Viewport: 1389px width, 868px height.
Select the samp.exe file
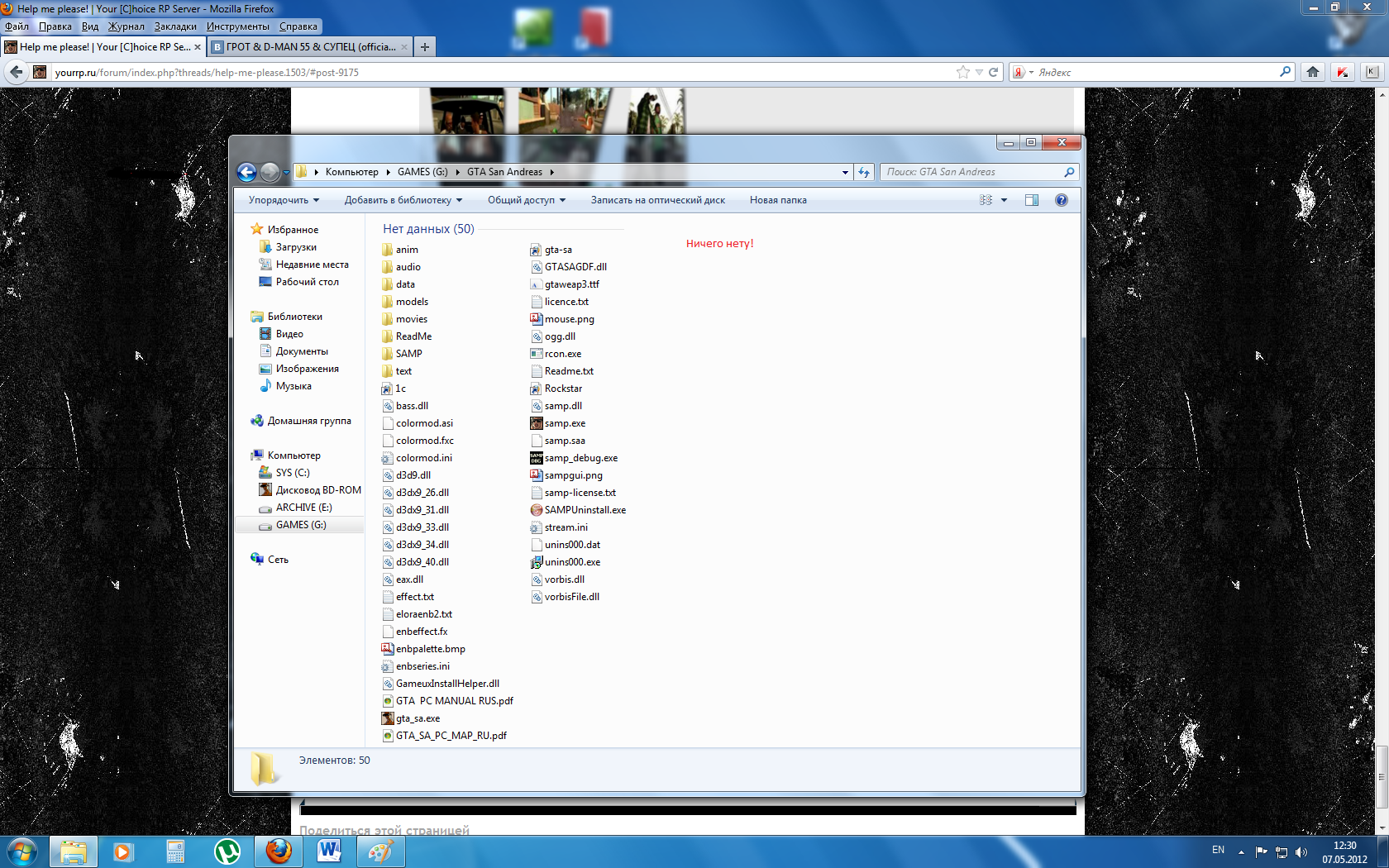(558, 423)
